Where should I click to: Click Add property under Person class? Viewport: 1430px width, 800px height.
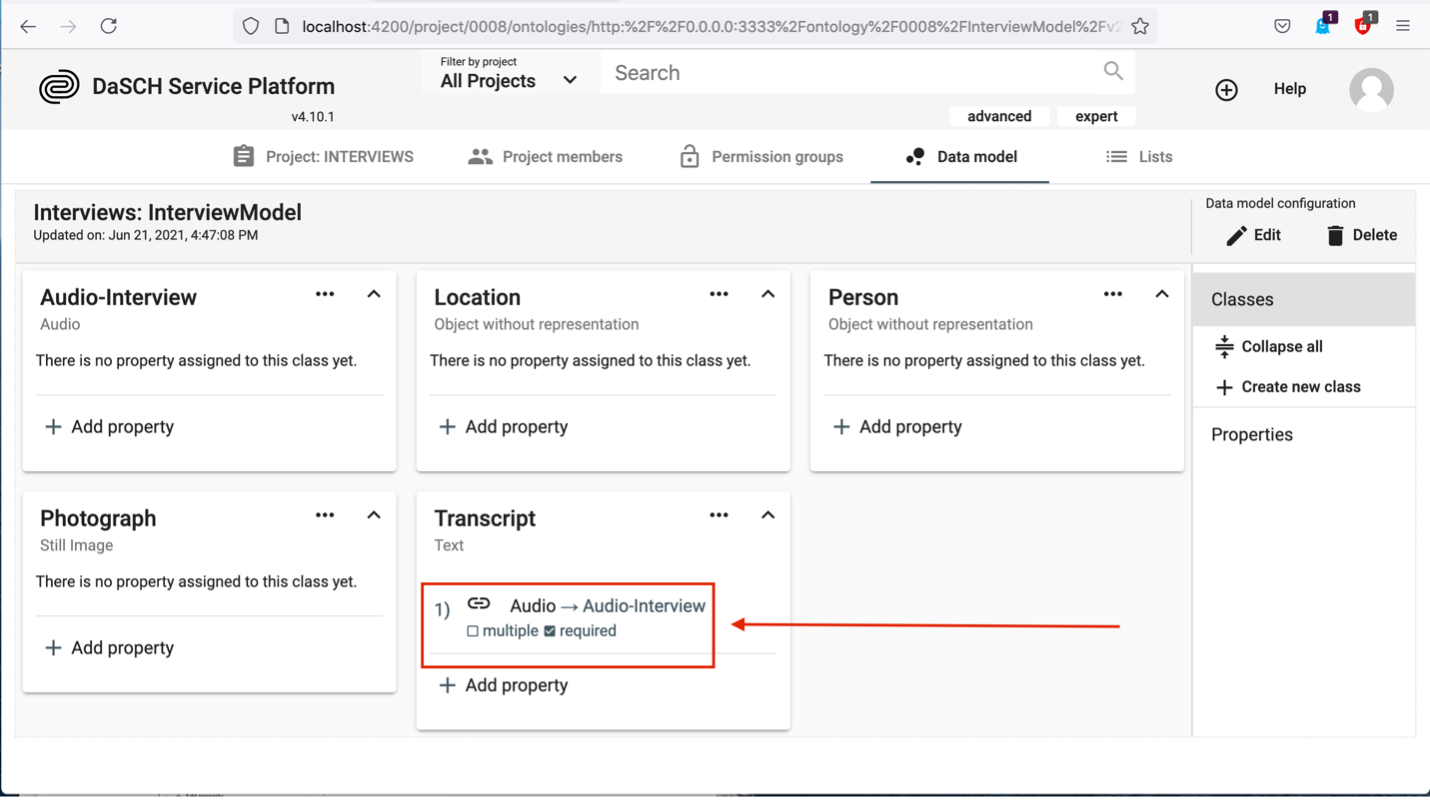click(x=897, y=427)
